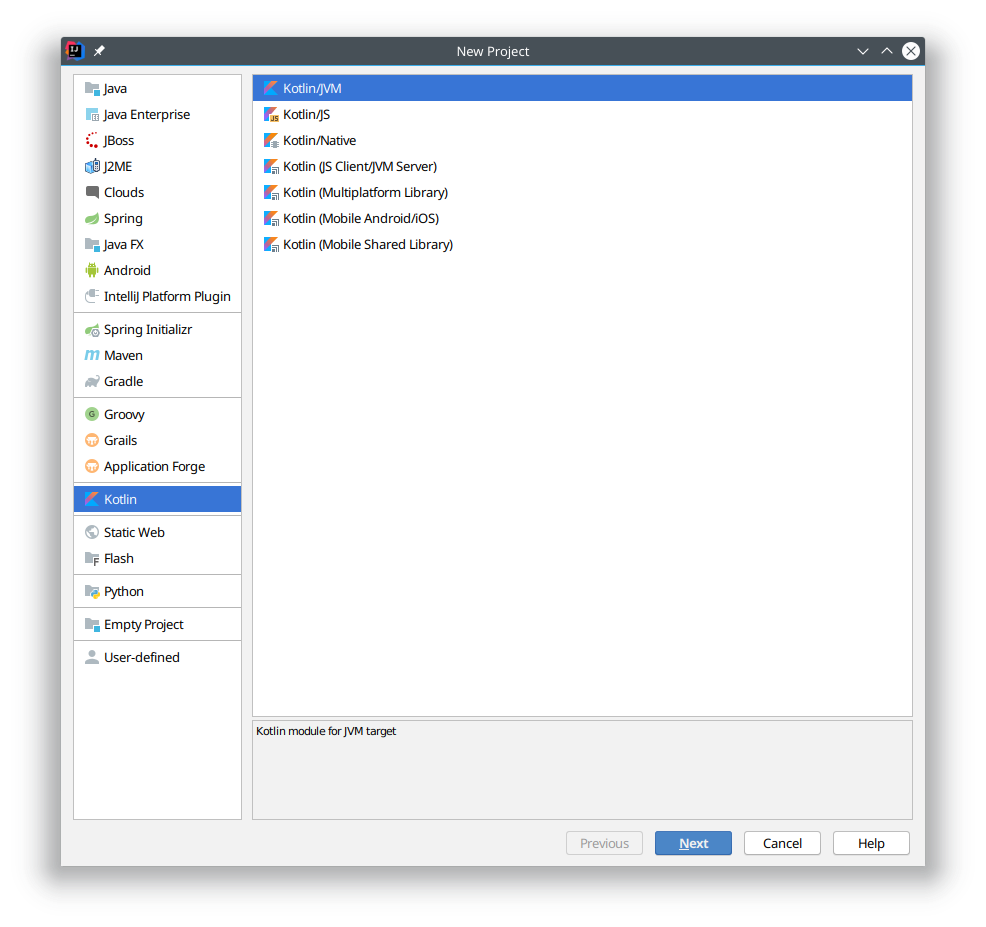Select Kotlin (Mobile Android/iOS) template
Image resolution: width=986 pixels, height=927 pixels.
582,218
